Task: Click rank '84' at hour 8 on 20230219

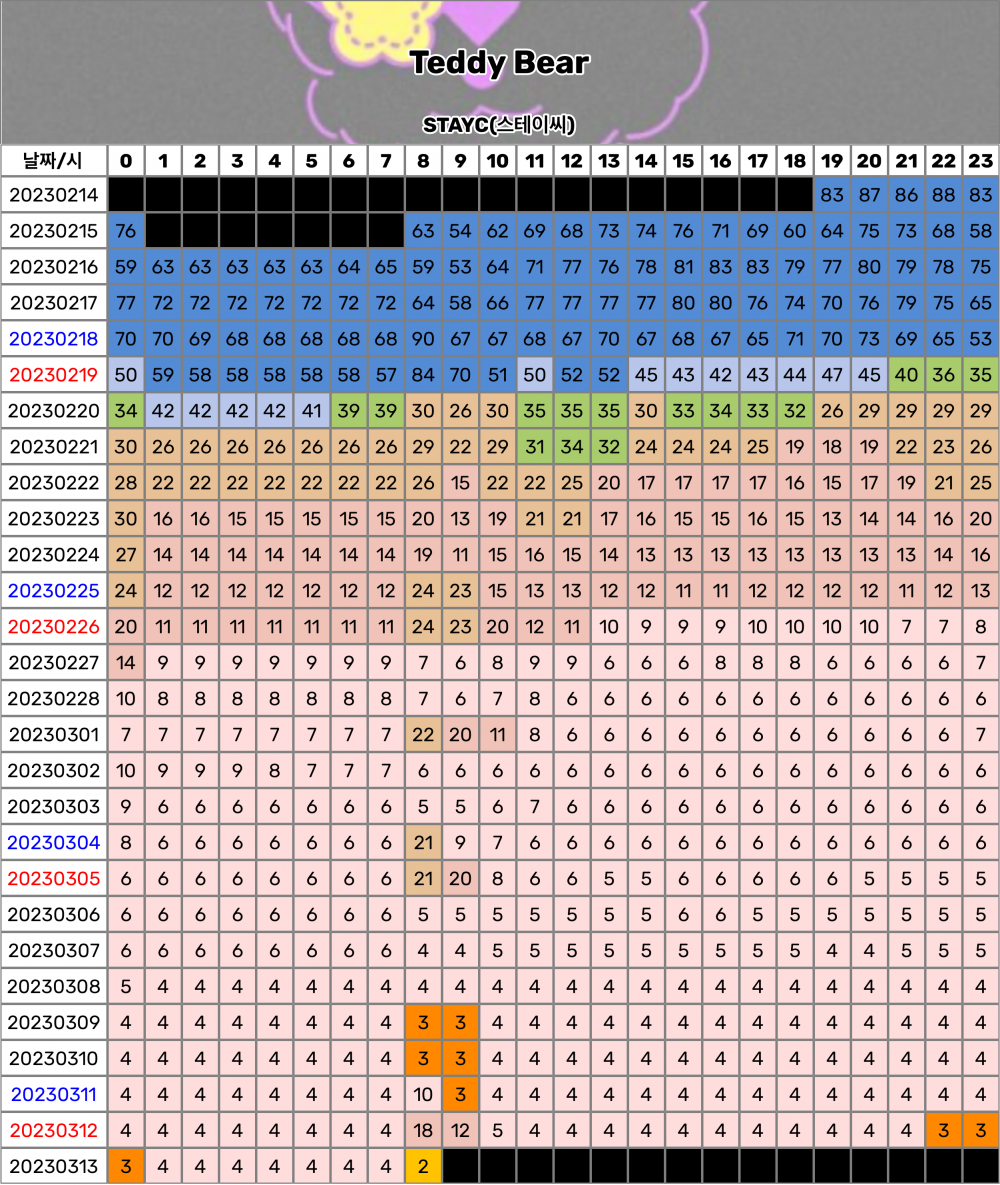Action: (423, 375)
